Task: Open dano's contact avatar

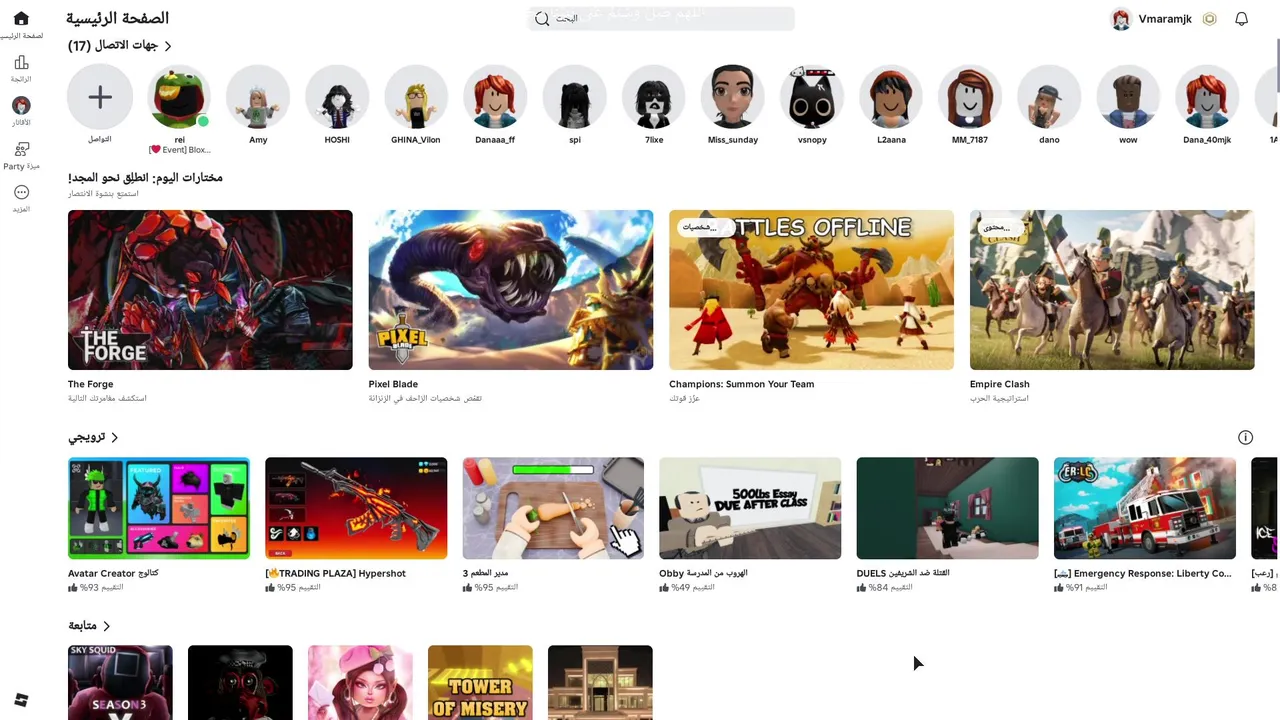Action: pos(1049,97)
